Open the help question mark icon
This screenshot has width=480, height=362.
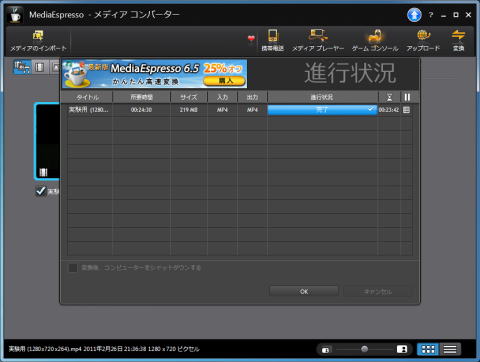[431, 15]
